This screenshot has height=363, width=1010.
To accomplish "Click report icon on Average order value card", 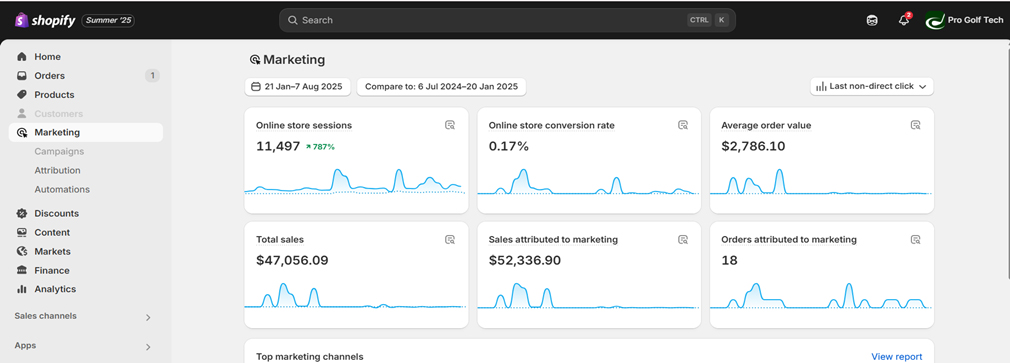I will coord(915,126).
